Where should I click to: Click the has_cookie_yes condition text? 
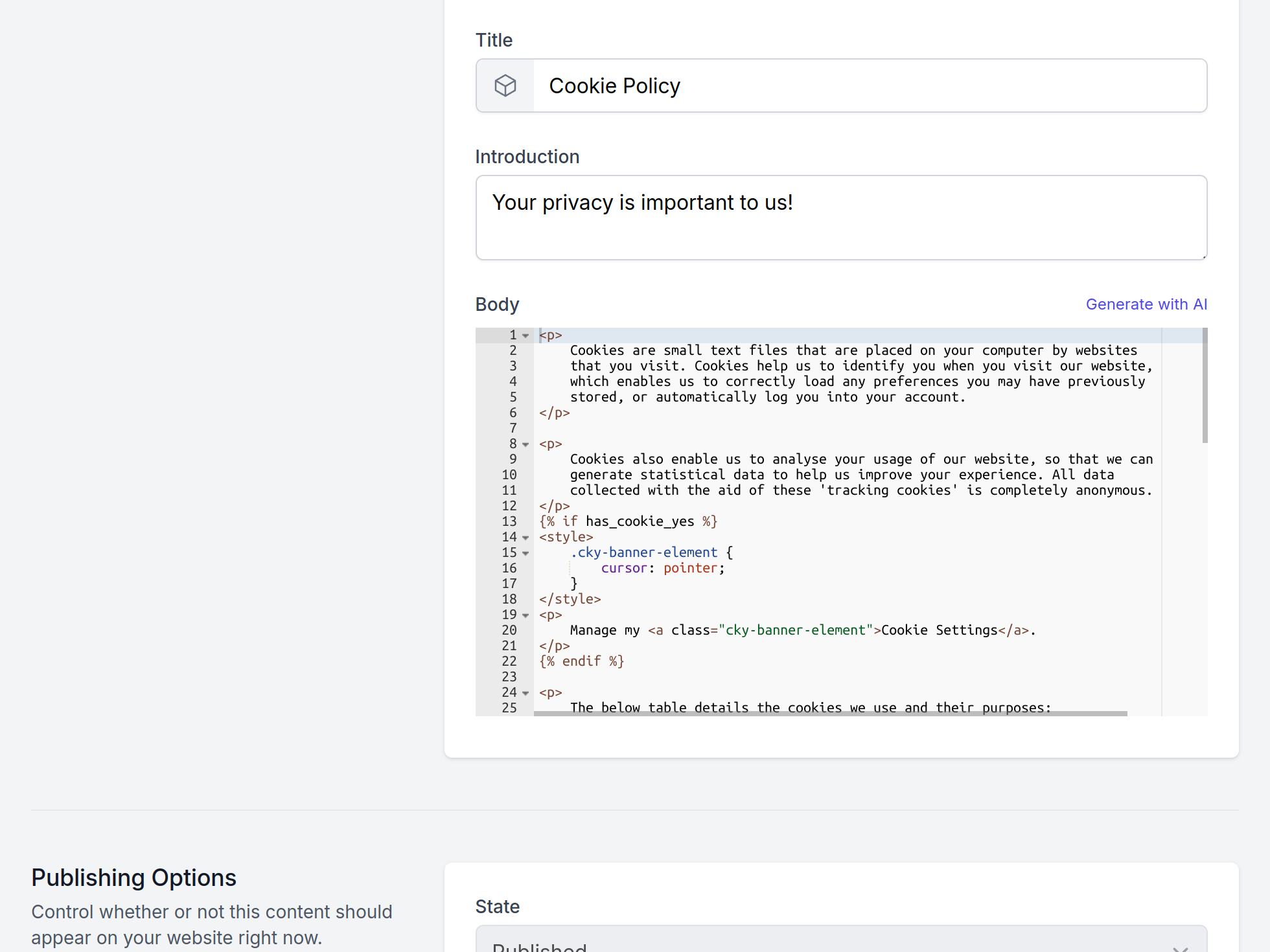pyautogui.click(x=640, y=522)
